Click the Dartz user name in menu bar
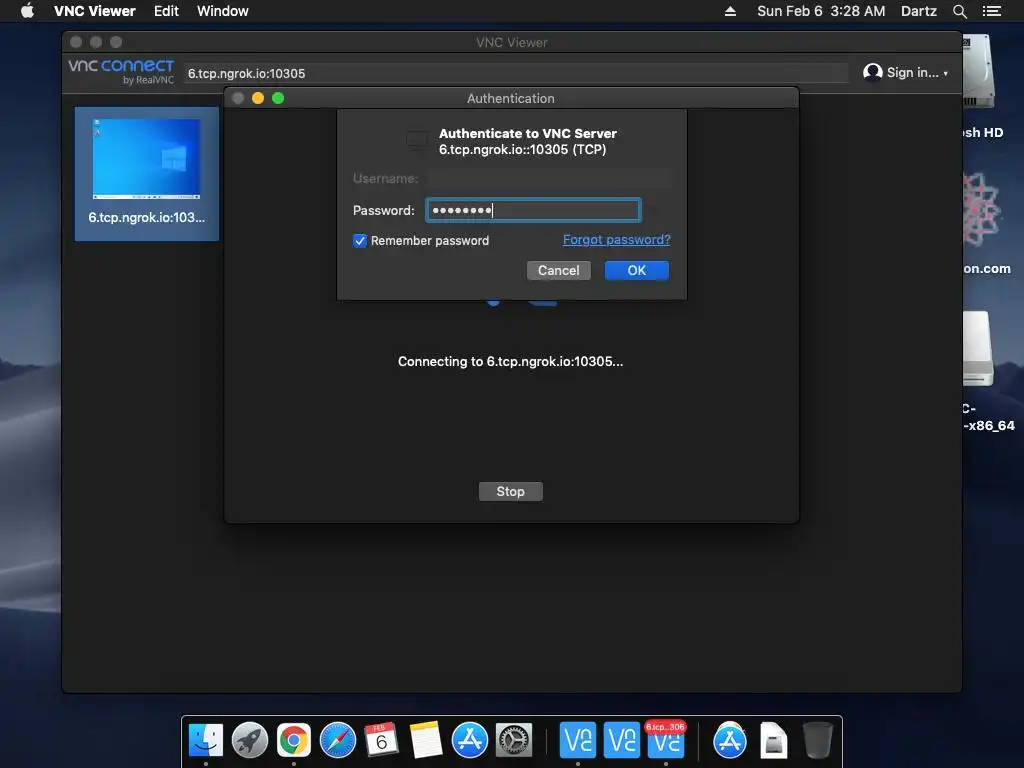This screenshot has width=1024, height=768. point(918,11)
